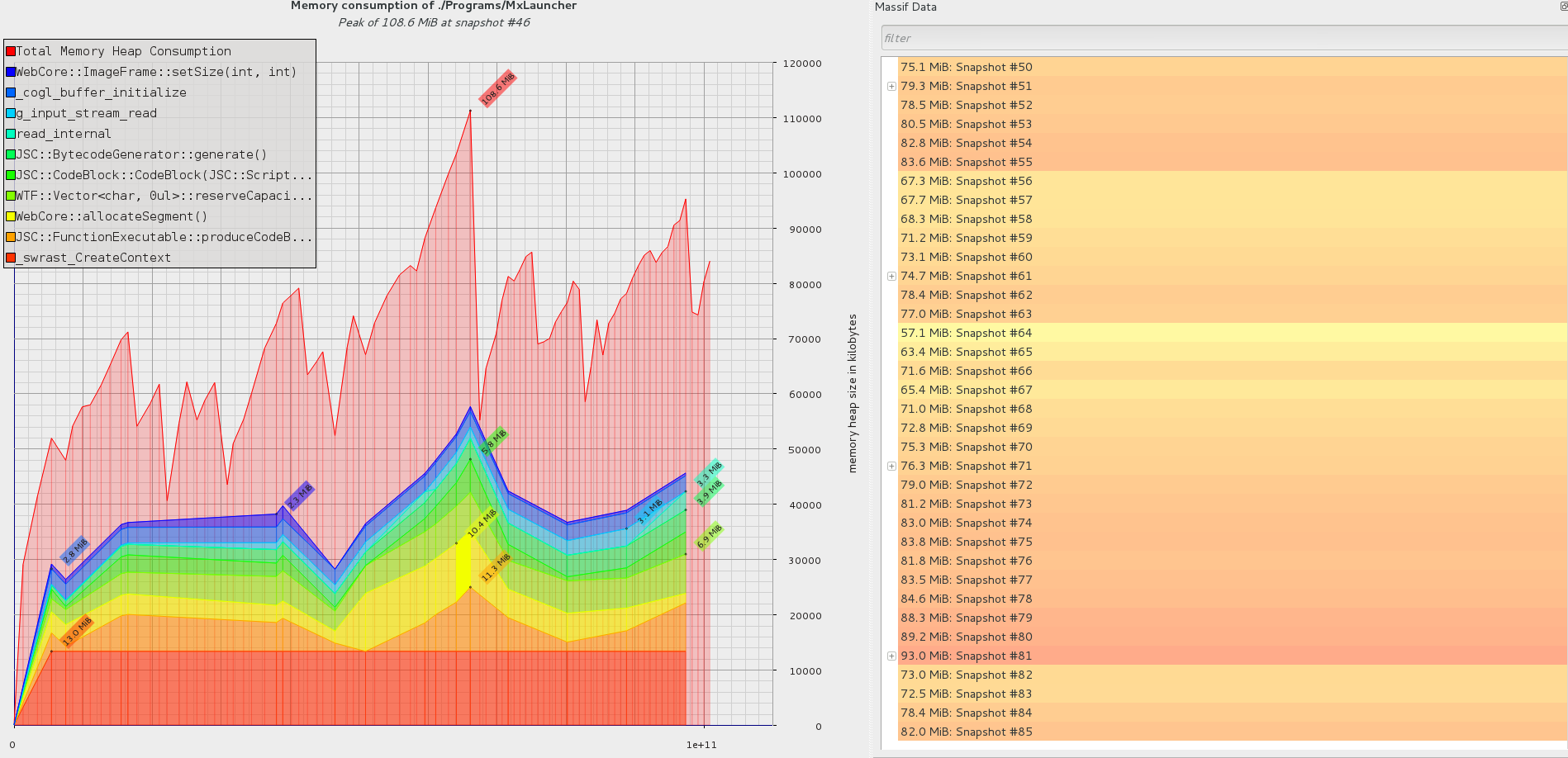This screenshot has height=758, width=1568.
Task: Click the JSC::BytecodeGenerator::generate() legend entry
Action: (141, 154)
